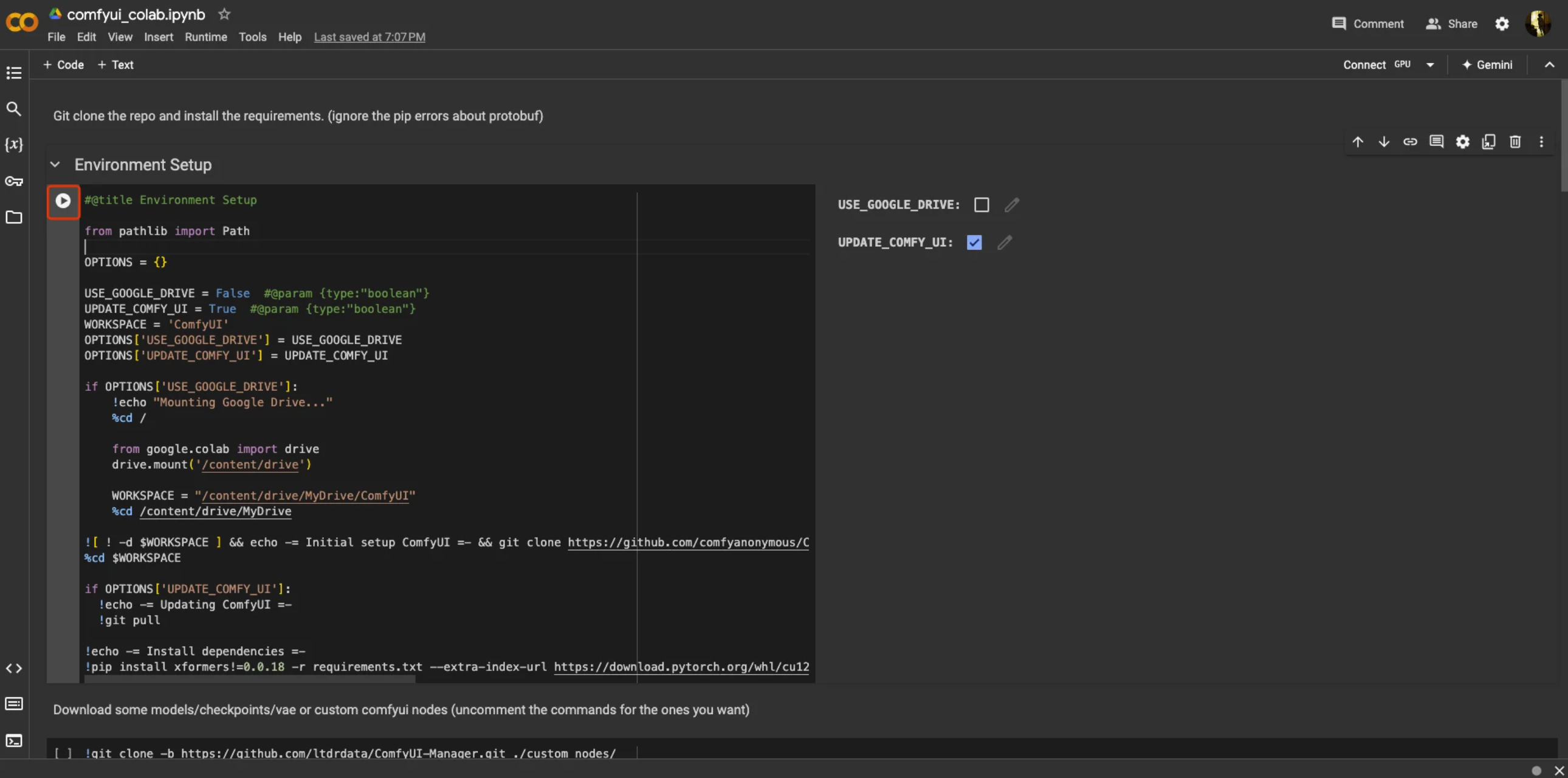Screen dimensions: 1568x778
Task: Open the find and replace search panel
Action: tap(13, 109)
